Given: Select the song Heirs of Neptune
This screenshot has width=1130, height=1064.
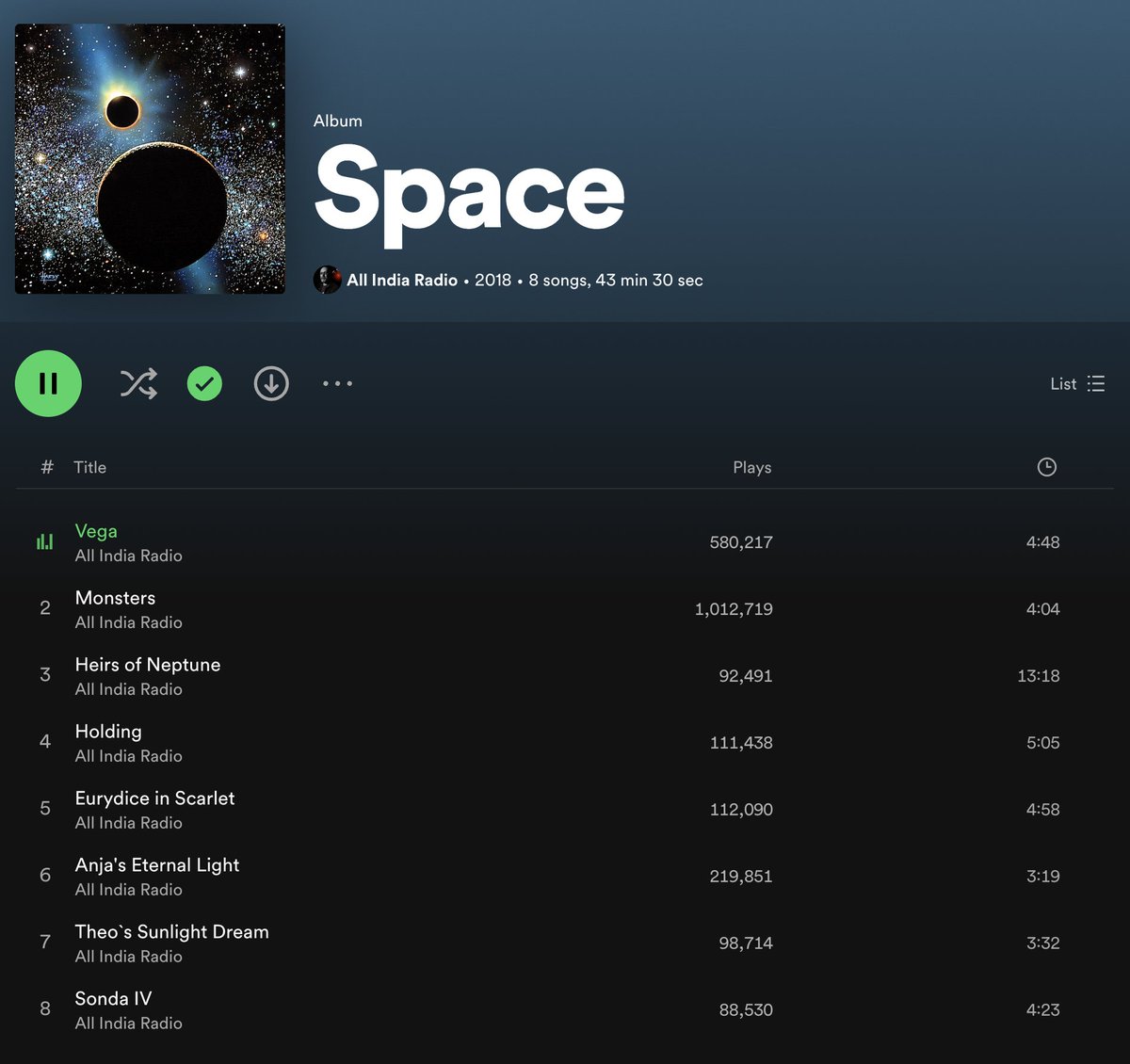Looking at the screenshot, I should [x=147, y=665].
